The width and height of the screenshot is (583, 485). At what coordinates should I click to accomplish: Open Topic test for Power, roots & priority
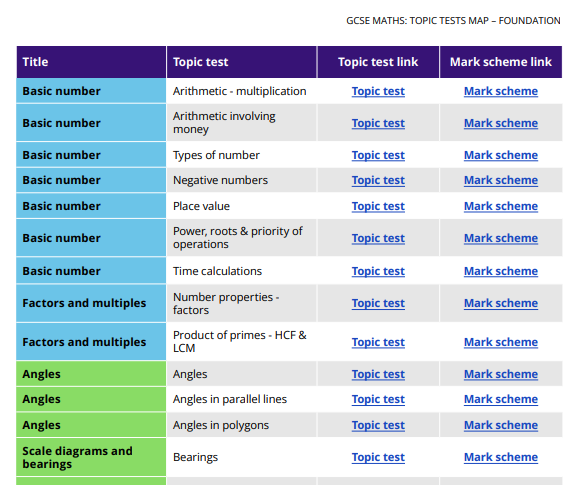tap(378, 238)
